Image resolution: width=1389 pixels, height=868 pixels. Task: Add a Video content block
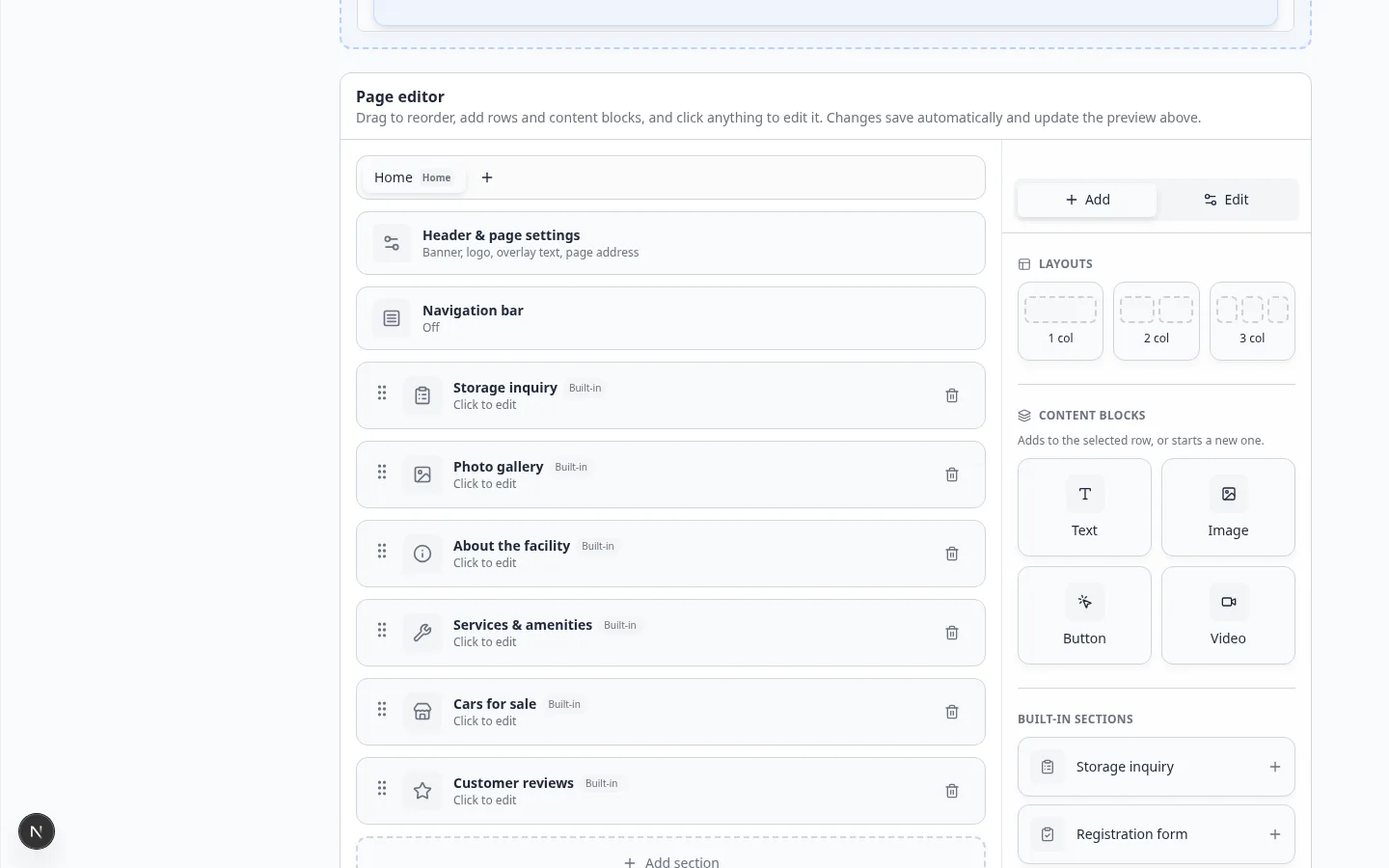click(x=1228, y=615)
